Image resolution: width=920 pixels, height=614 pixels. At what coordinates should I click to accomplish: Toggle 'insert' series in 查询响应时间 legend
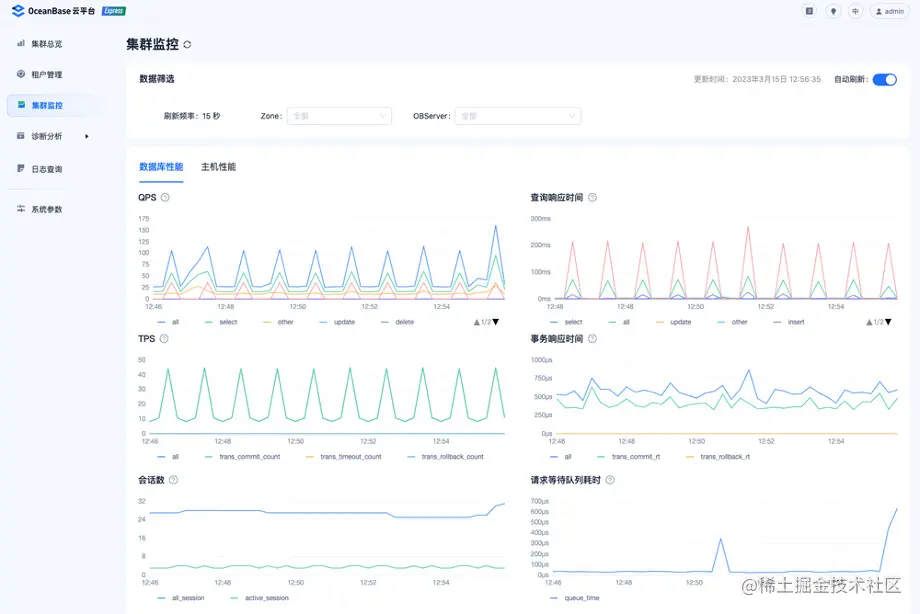click(x=789, y=322)
